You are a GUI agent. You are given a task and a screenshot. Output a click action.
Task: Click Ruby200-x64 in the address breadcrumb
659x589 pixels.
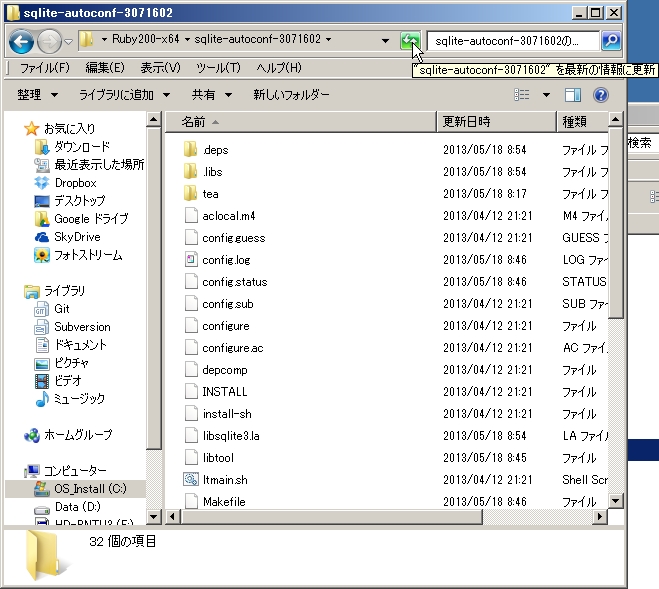pyautogui.click(x=145, y=39)
